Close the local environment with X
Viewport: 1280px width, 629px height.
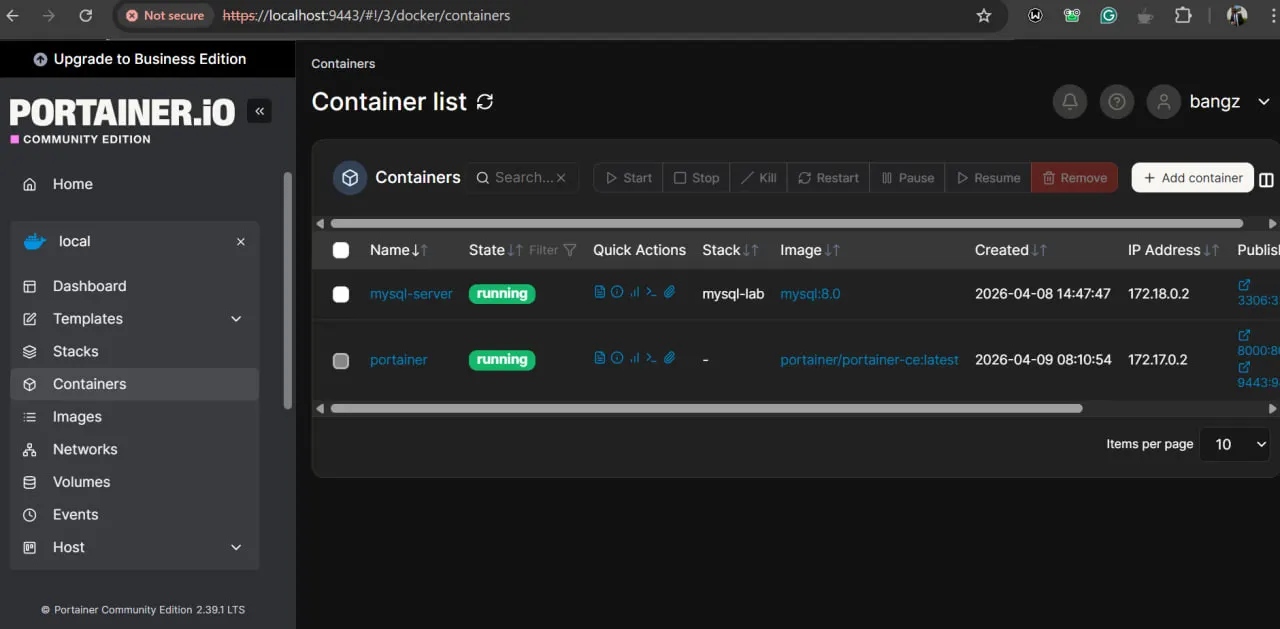[241, 242]
